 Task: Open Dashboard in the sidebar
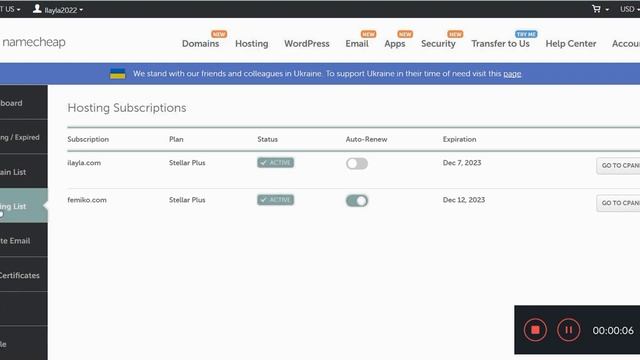(24, 103)
